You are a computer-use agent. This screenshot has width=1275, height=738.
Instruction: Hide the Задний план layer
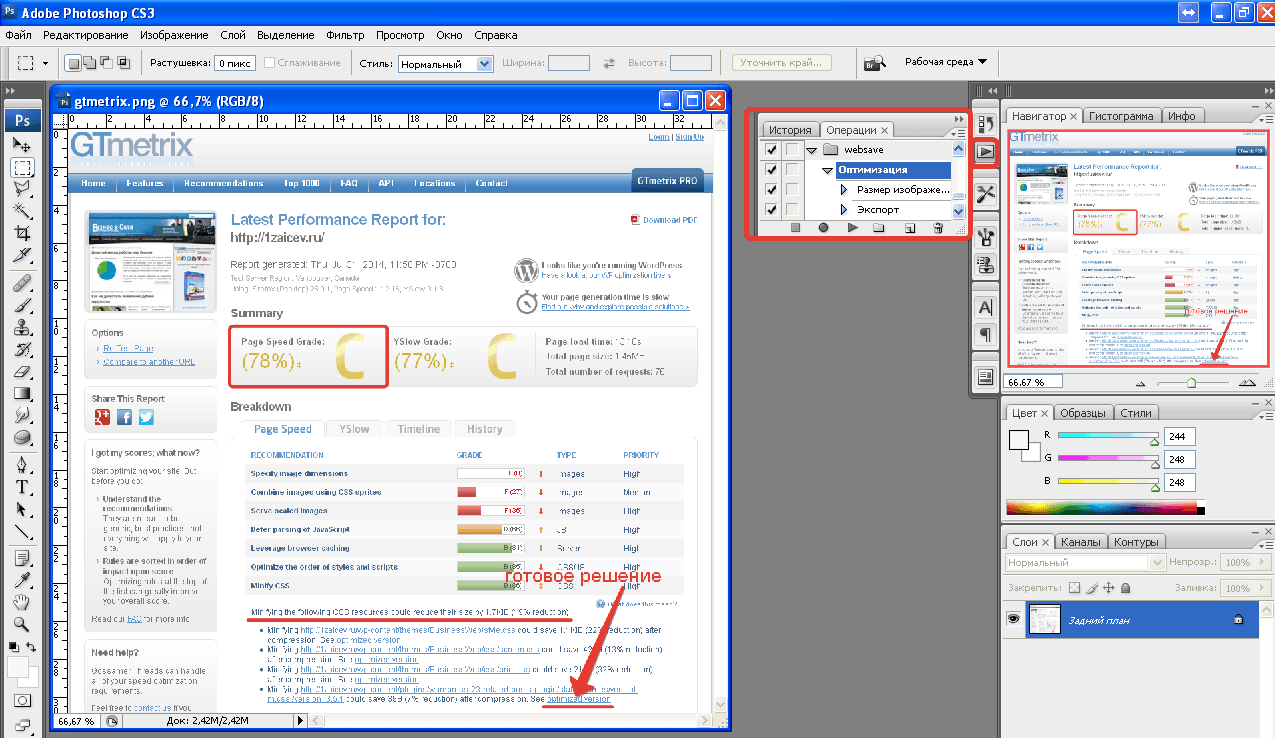1014,620
